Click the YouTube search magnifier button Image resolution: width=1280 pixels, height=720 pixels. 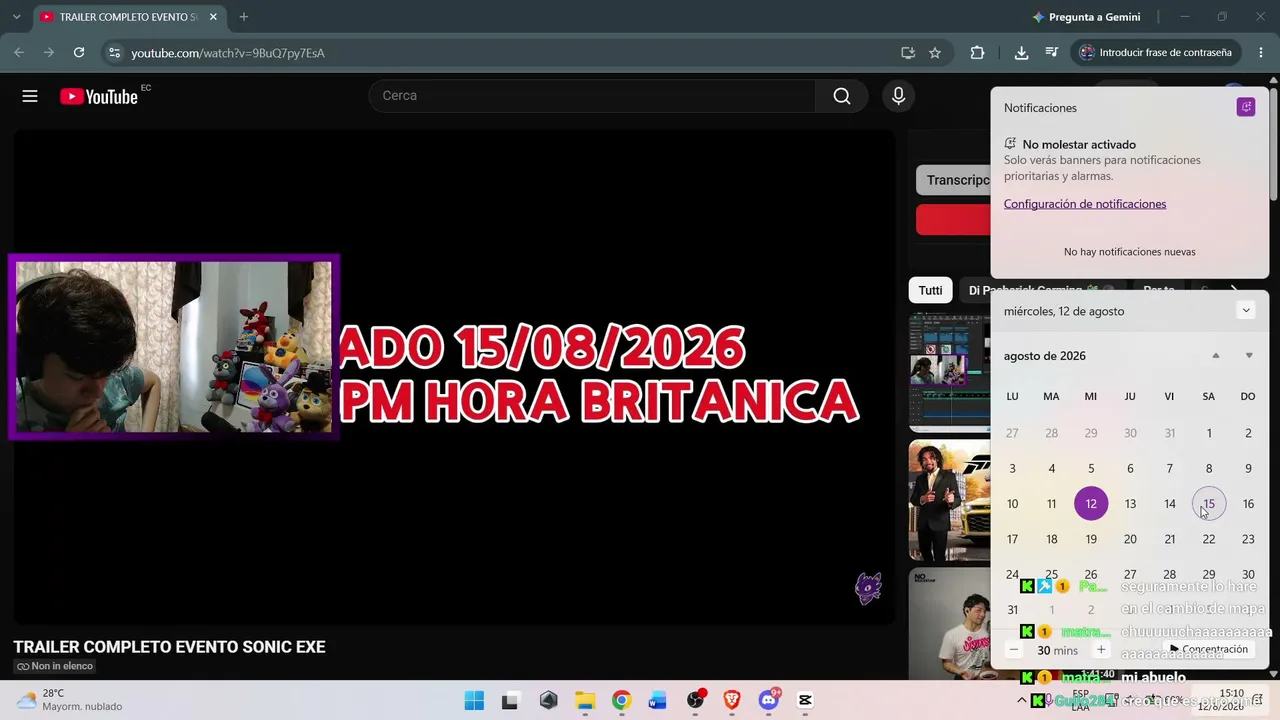(842, 96)
